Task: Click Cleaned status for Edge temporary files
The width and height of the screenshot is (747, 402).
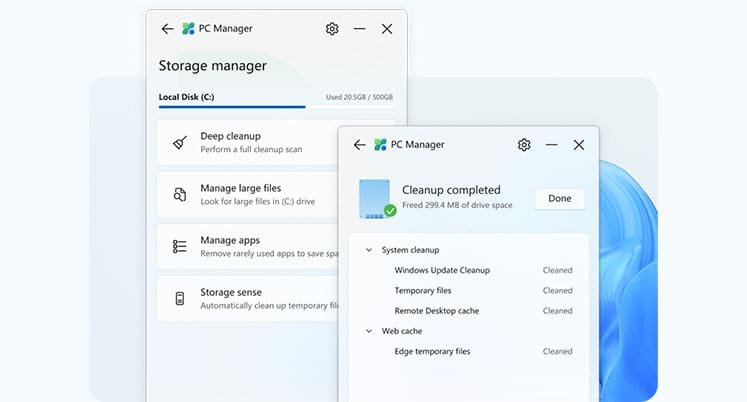Action: [557, 352]
